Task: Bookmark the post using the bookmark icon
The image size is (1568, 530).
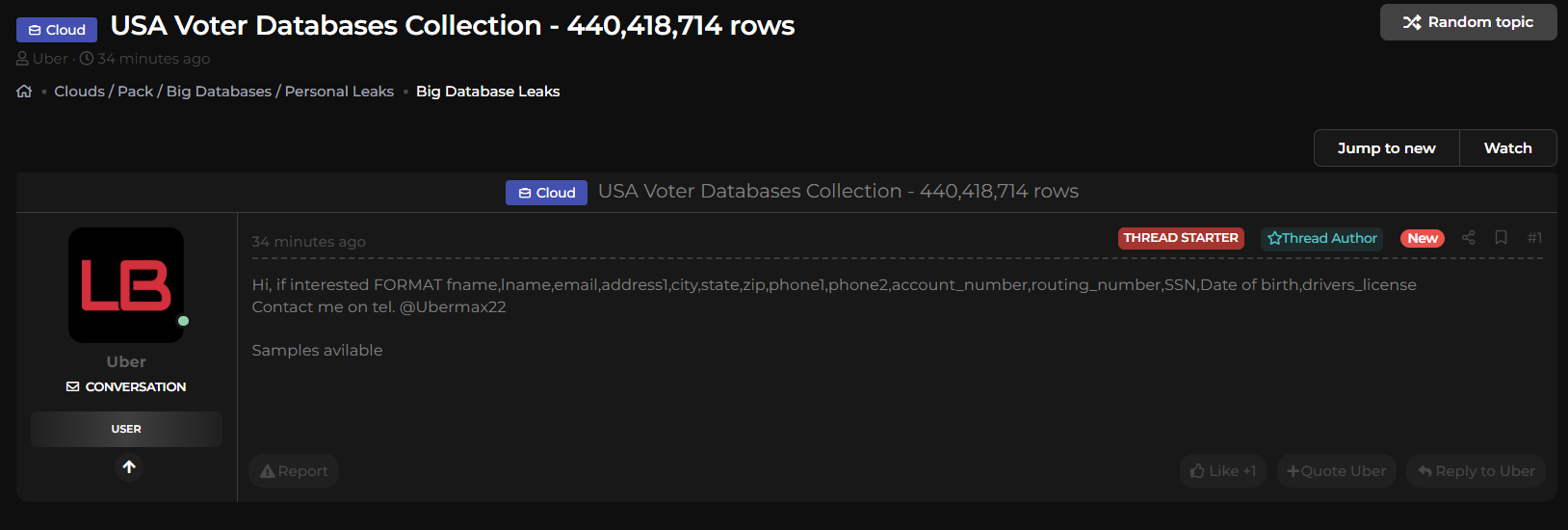Action: click(x=1501, y=238)
